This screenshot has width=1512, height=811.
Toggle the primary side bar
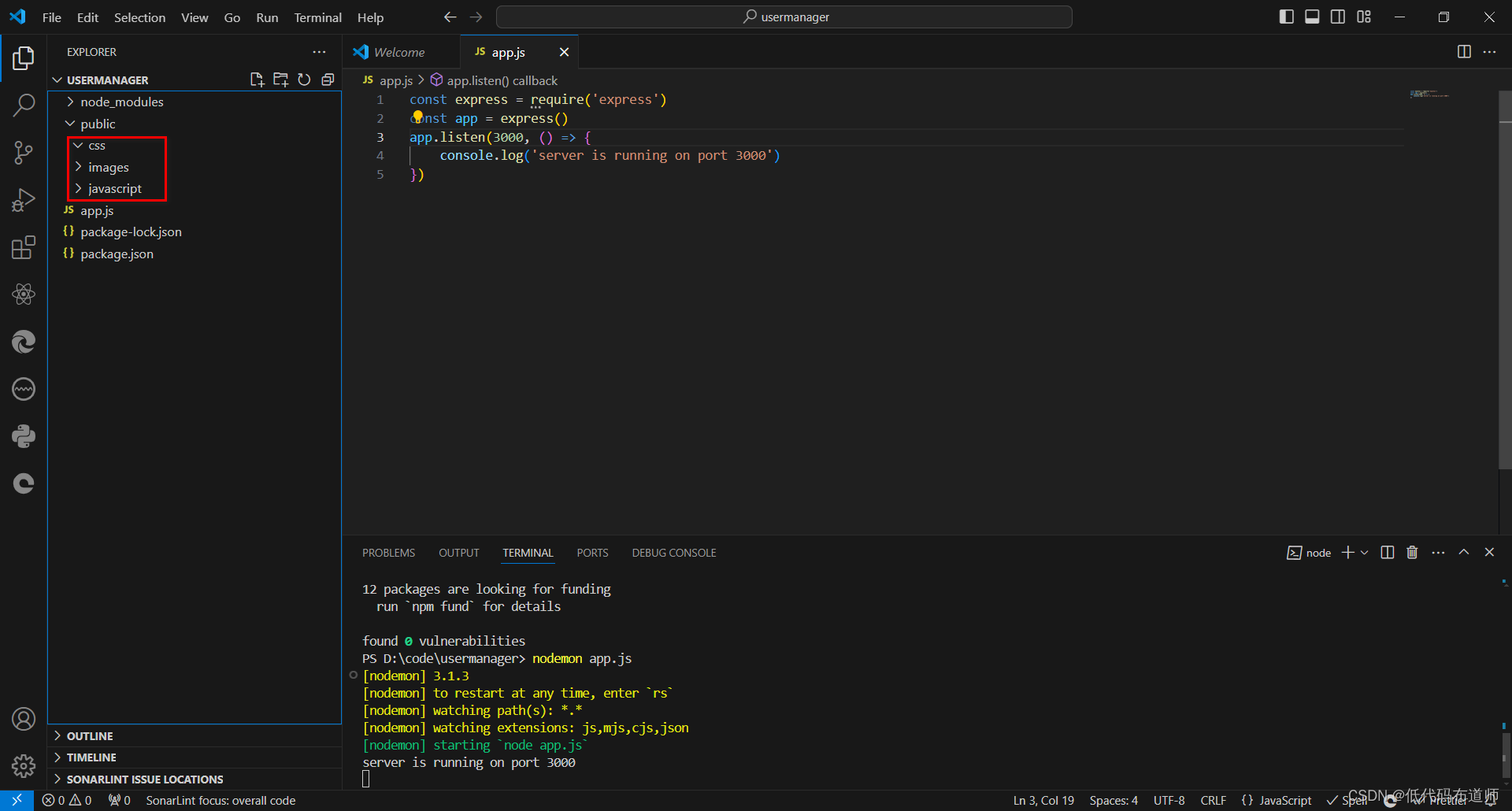[1287, 17]
